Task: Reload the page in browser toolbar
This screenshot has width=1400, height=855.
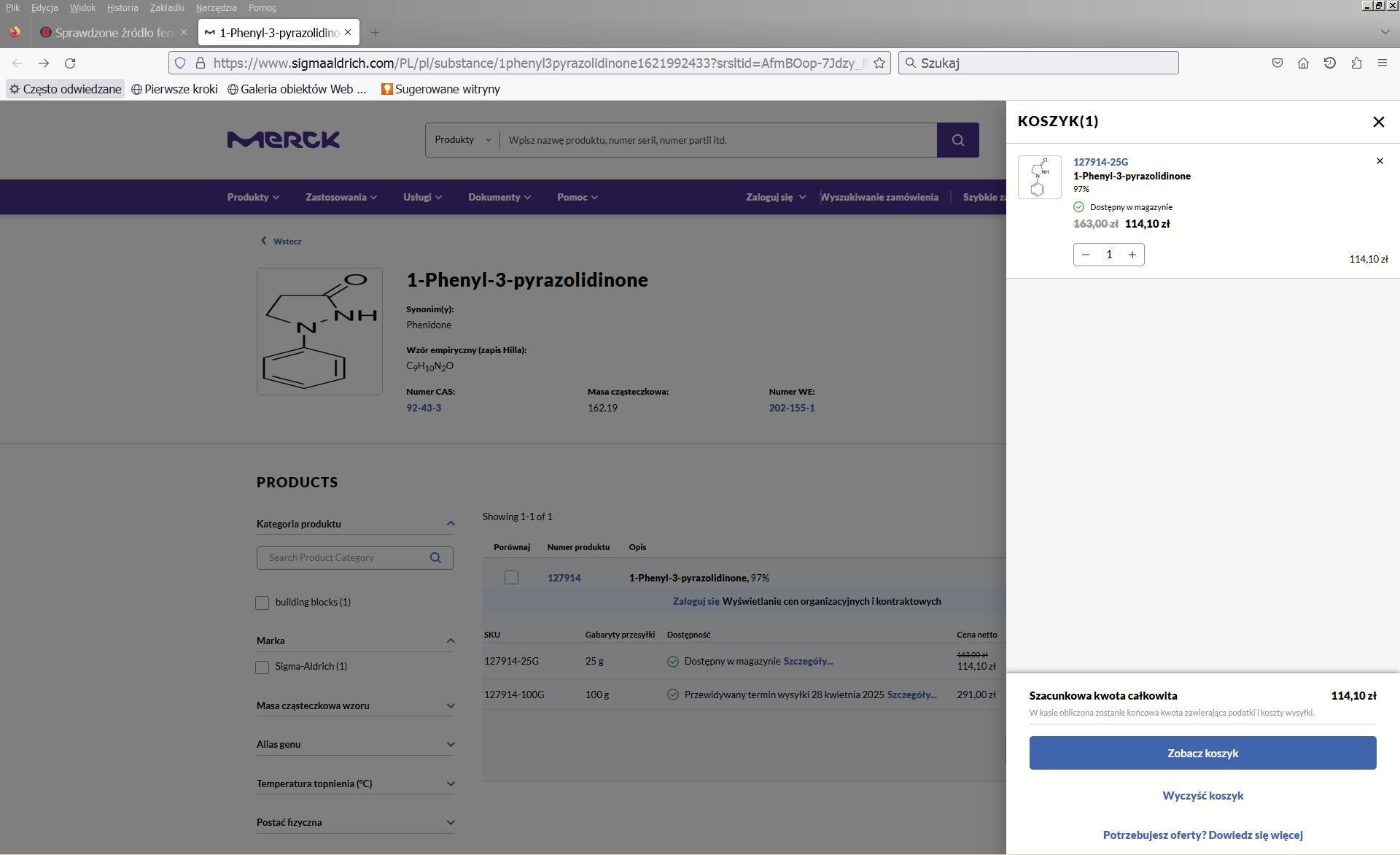Action: [70, 63]
